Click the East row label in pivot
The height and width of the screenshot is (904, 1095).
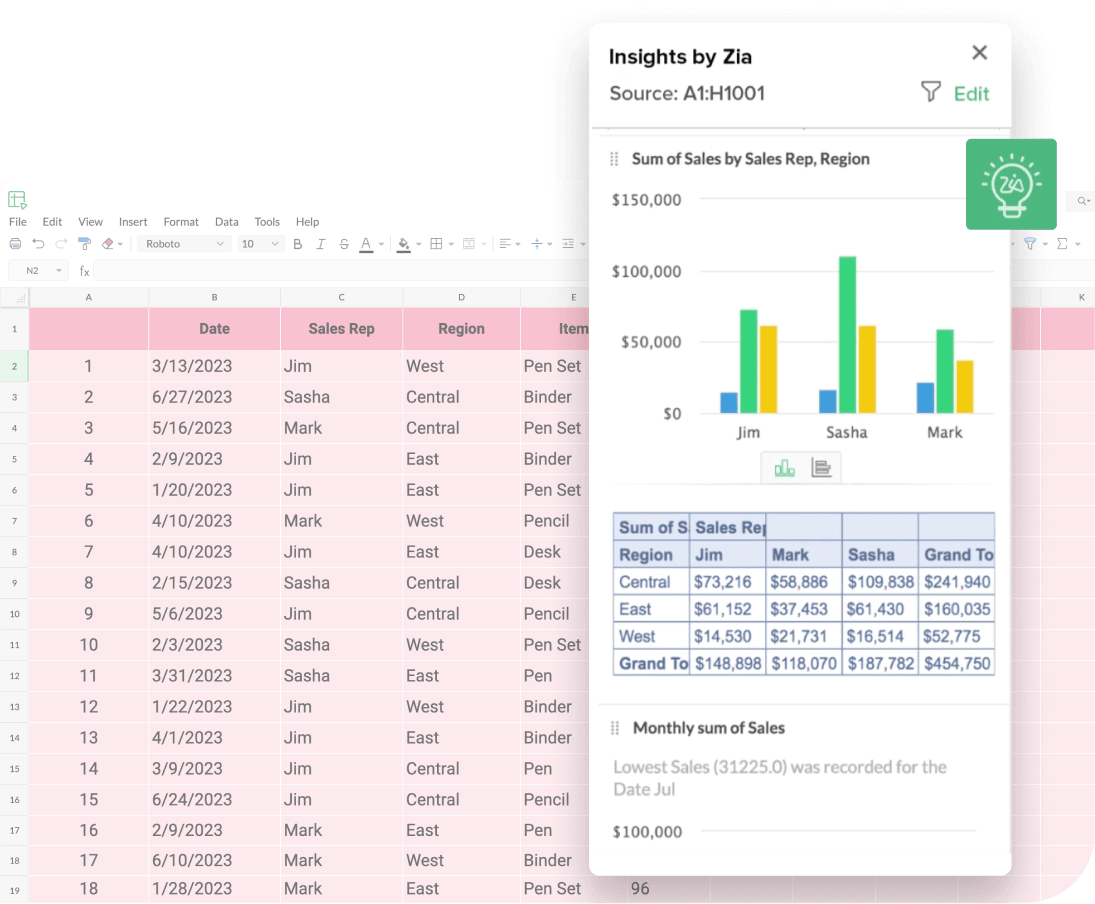coord(651,609)
